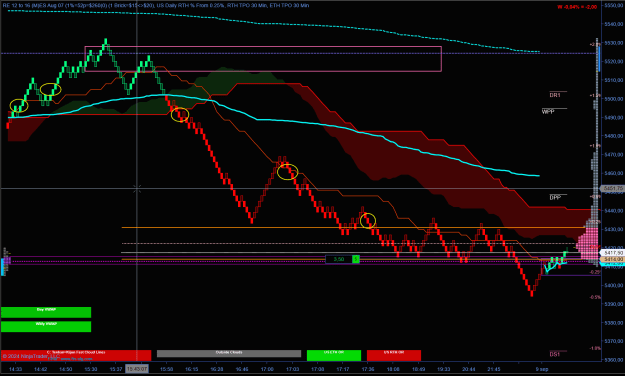Select the WPP pivot label
Viewport: 625px width, 376px height.
[x=548, y=111]
